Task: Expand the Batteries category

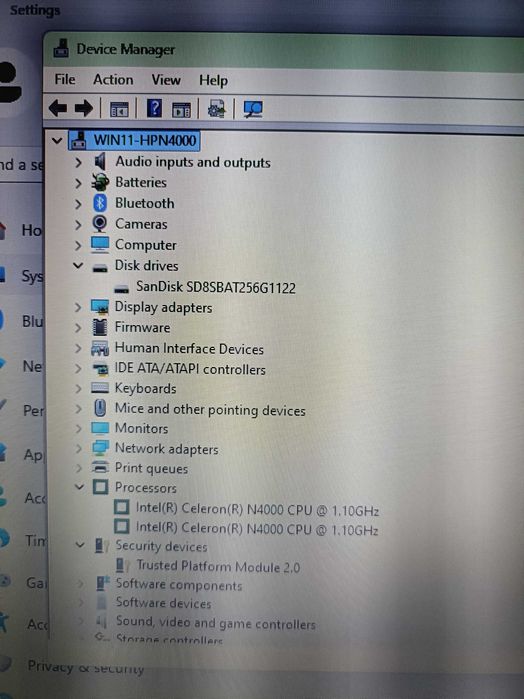Action: click(78, 183)
